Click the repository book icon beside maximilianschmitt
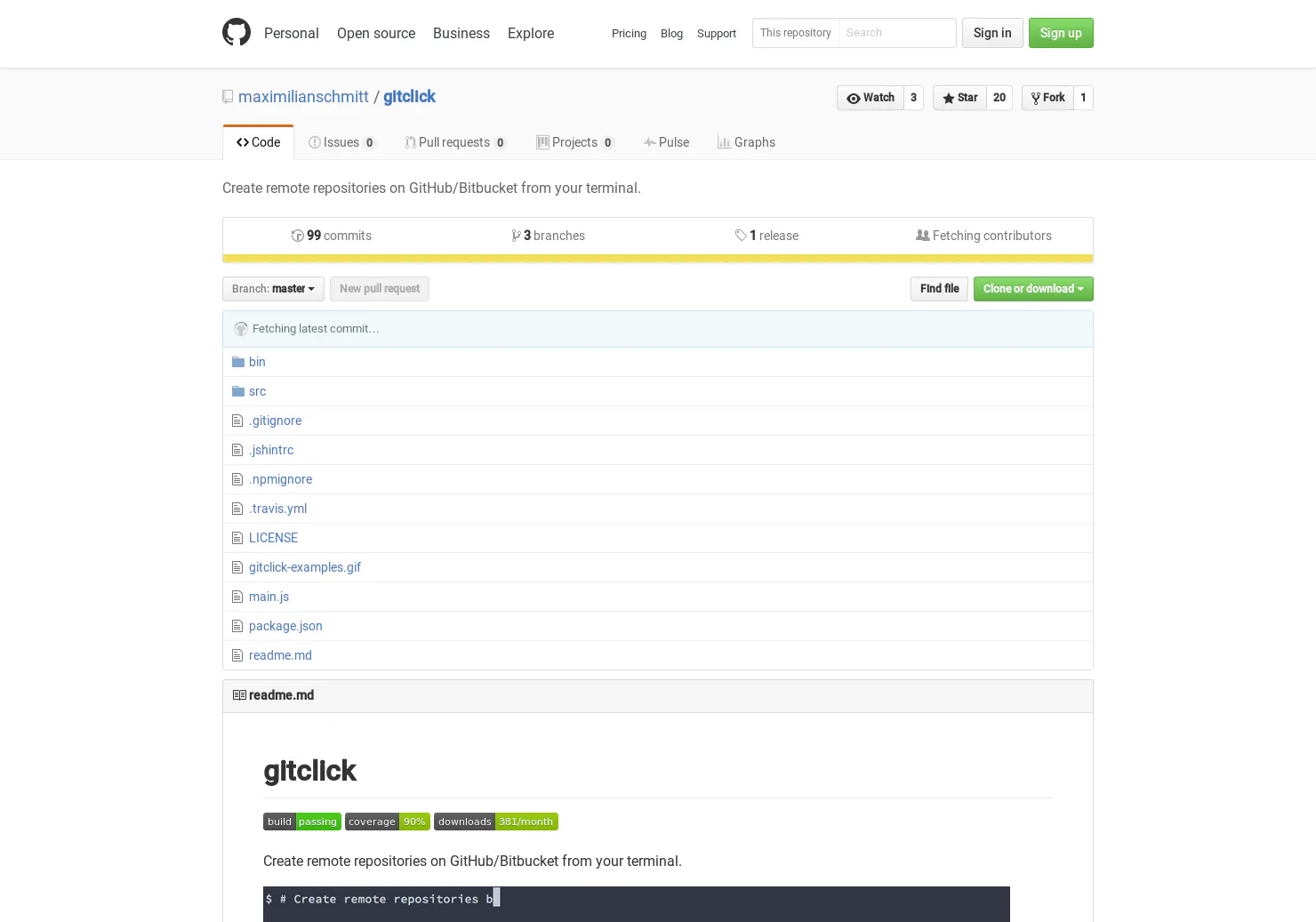The width and height of the screenshot is (1316, 922). (228, 97)
